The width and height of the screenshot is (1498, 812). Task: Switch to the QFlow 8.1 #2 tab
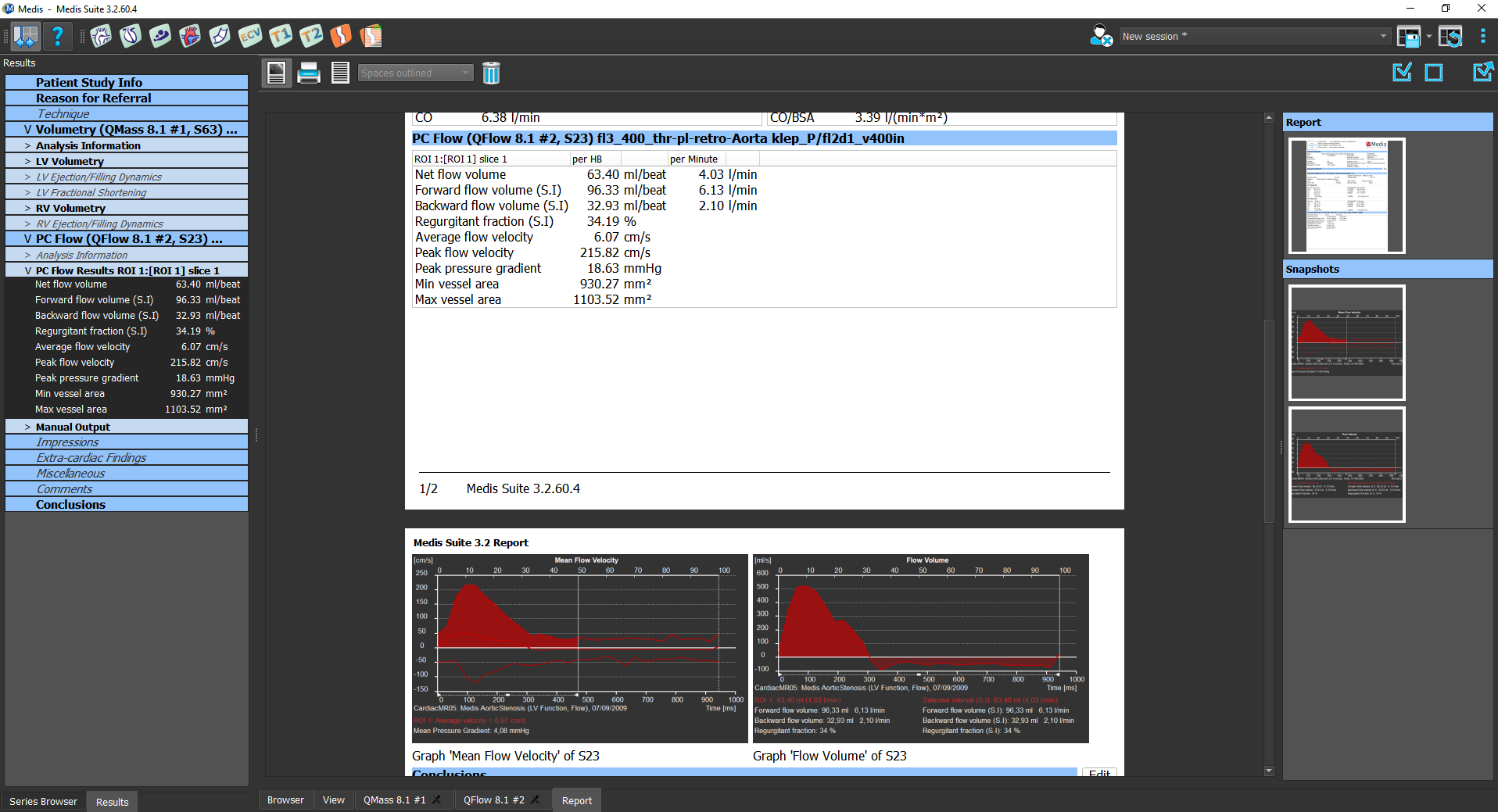(x=493, y=800)
